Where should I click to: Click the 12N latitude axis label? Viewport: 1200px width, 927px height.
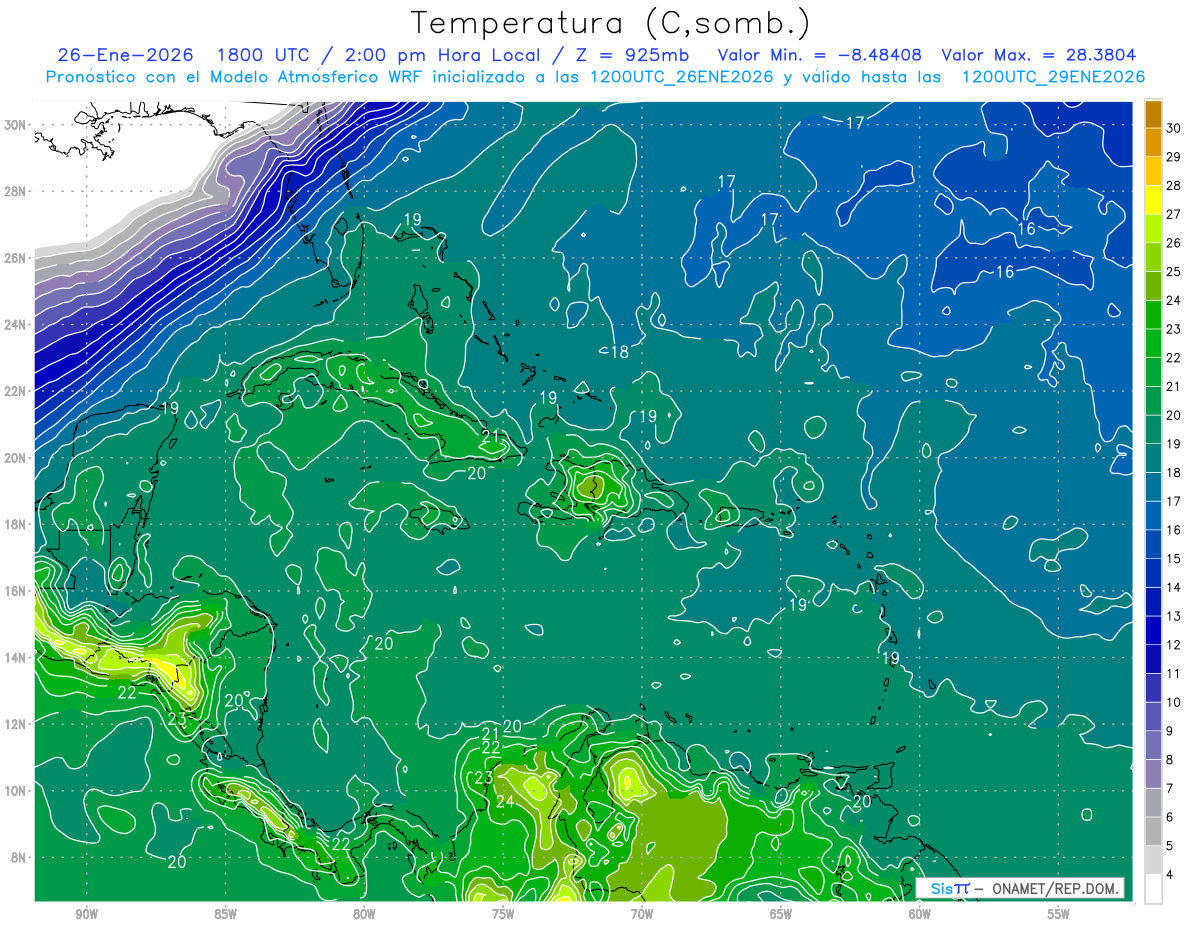point(17,724)
